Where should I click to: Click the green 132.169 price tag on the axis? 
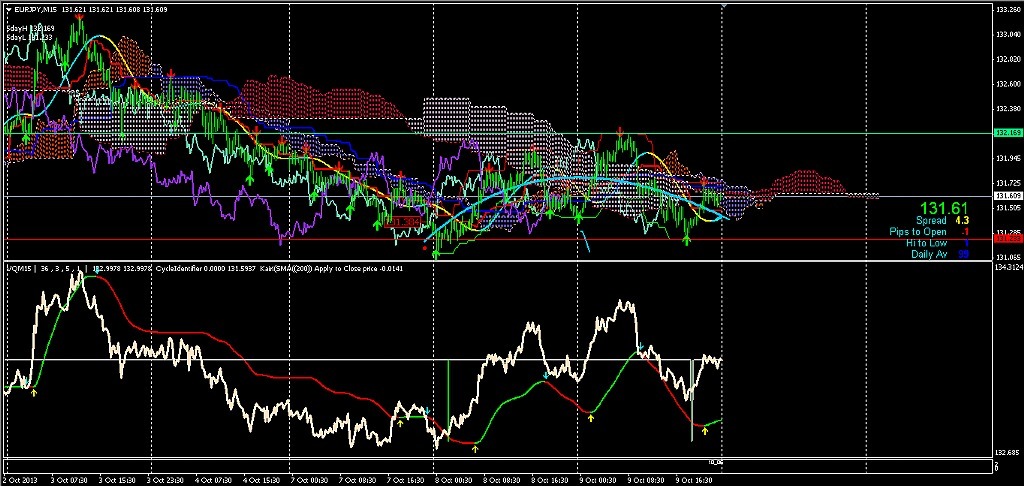point(1008,133)
